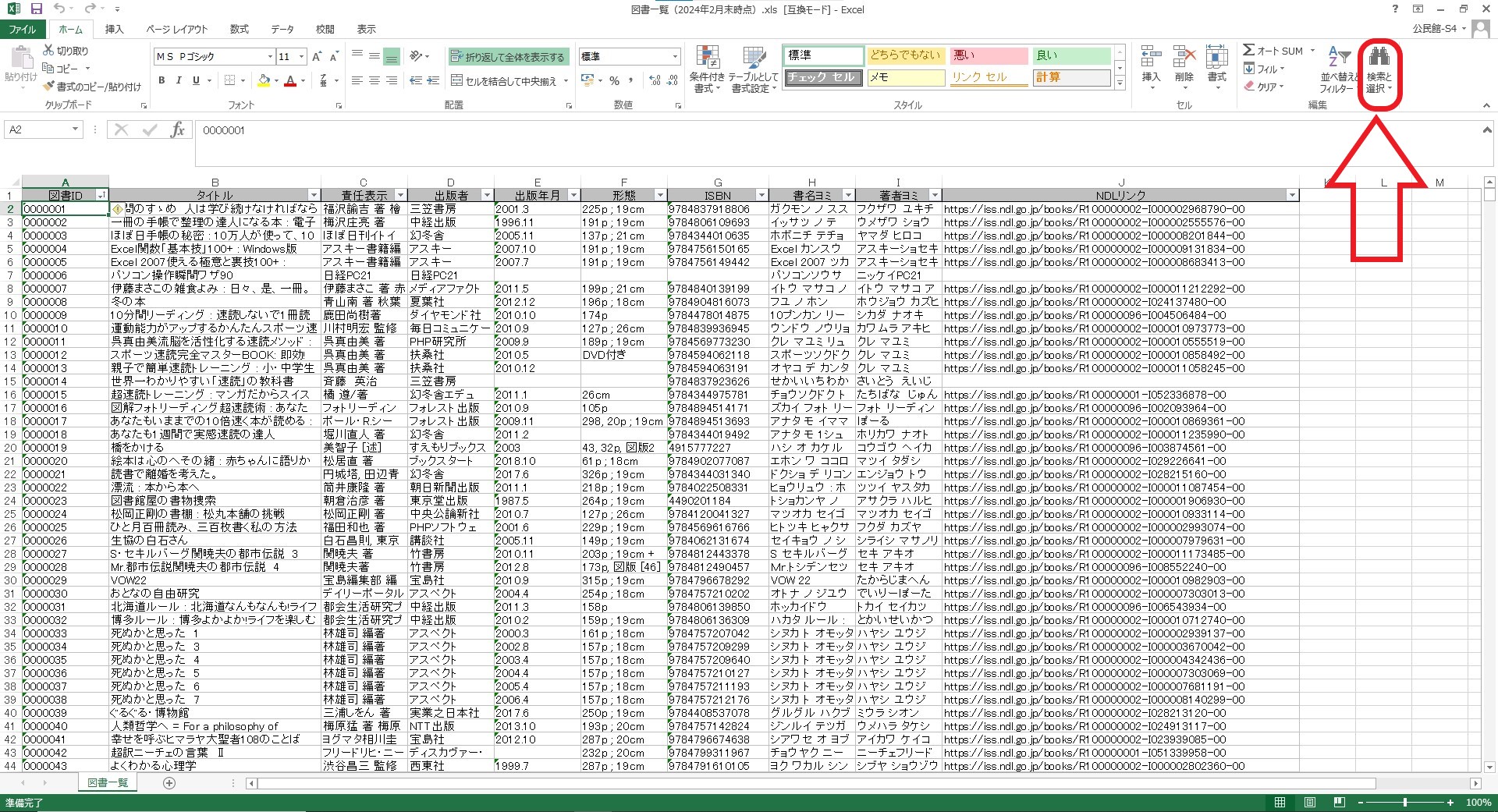This screenshot has height=812, width=1498.
Task: Toggle Italic formatting
Action: [179, 80]
